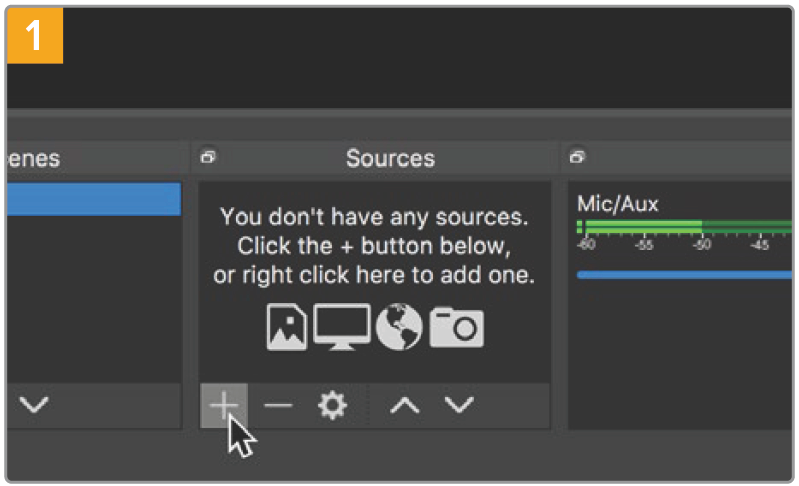Click the image picture icon in Sources
Viewport: 799px width, 486px height.
coord(287,327)
